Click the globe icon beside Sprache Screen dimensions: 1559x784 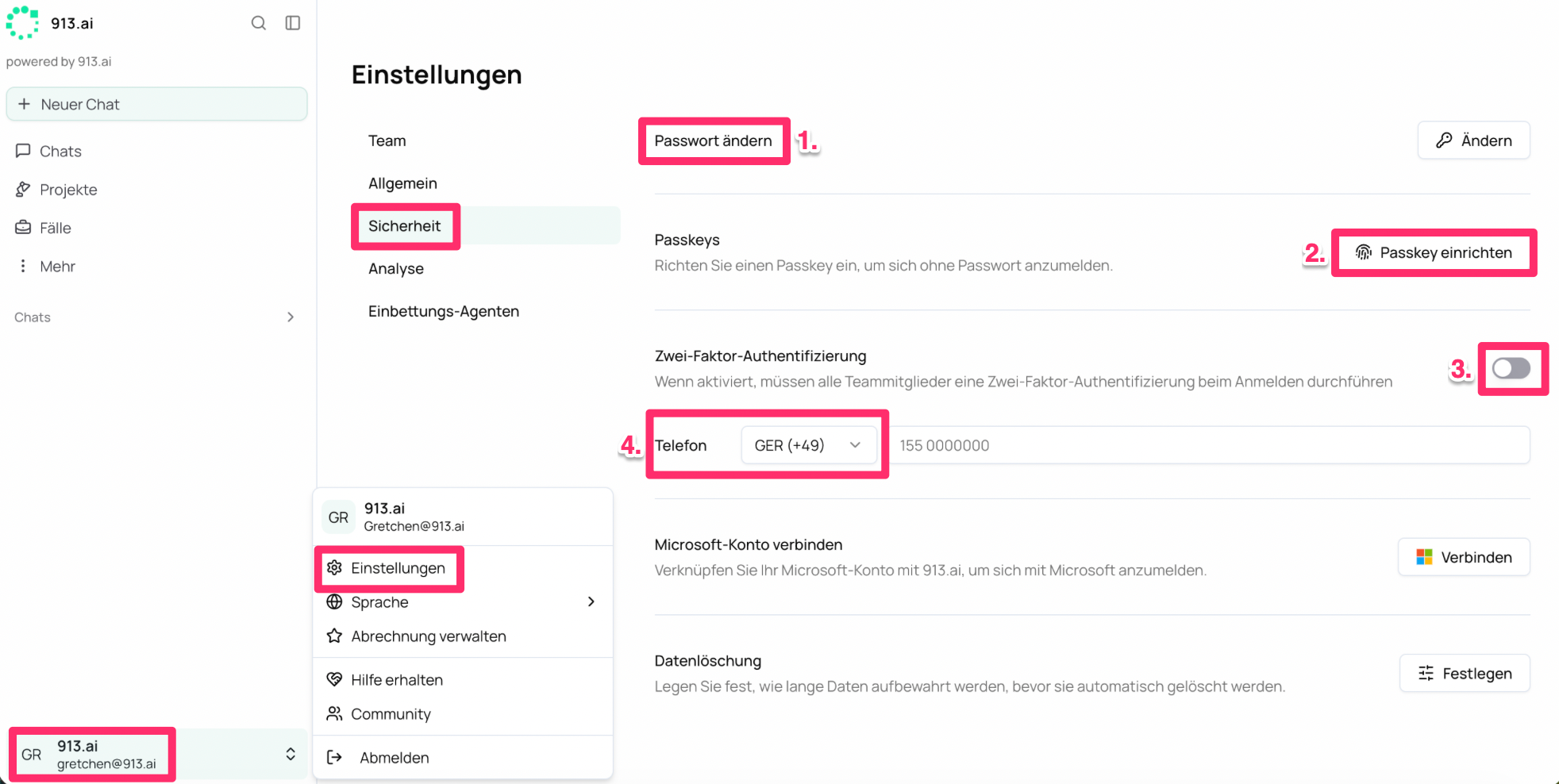tap(335, 601)
